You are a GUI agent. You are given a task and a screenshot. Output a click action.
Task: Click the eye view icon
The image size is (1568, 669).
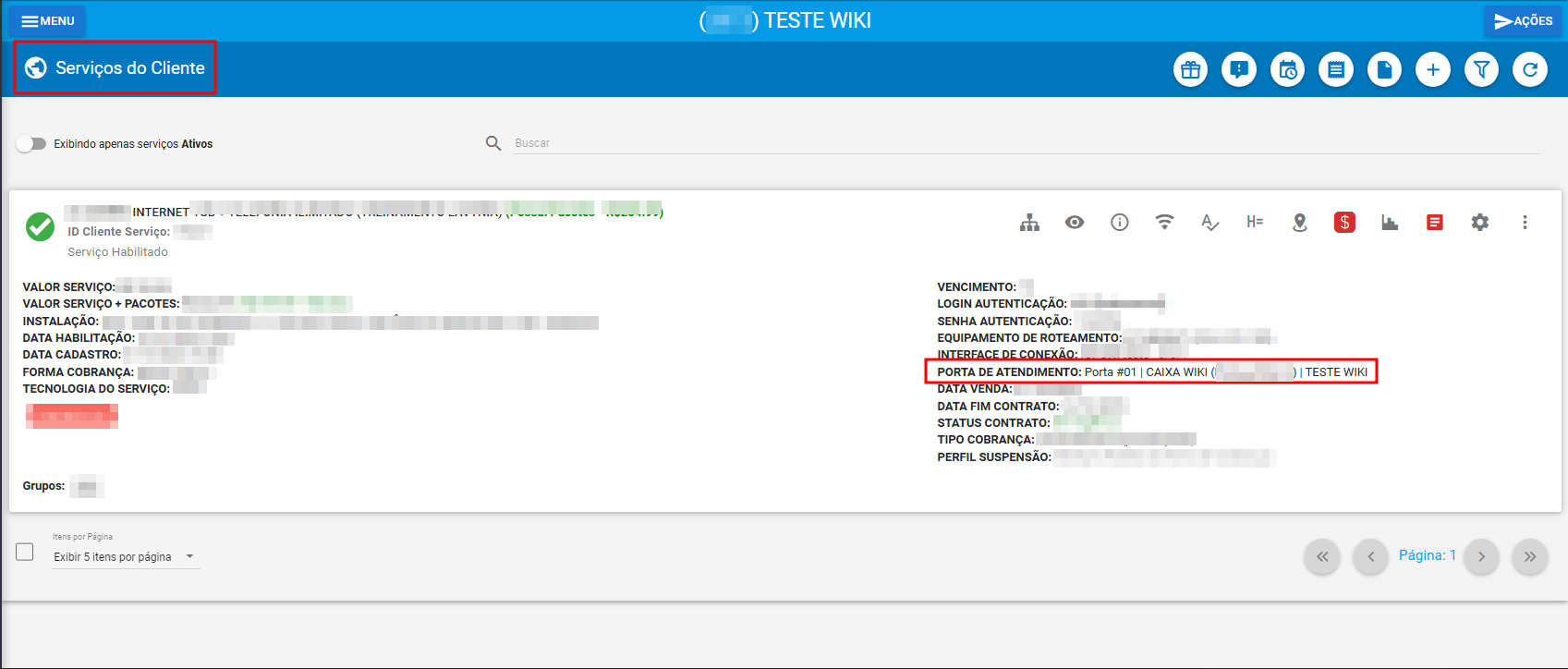tap(1075, 223)
